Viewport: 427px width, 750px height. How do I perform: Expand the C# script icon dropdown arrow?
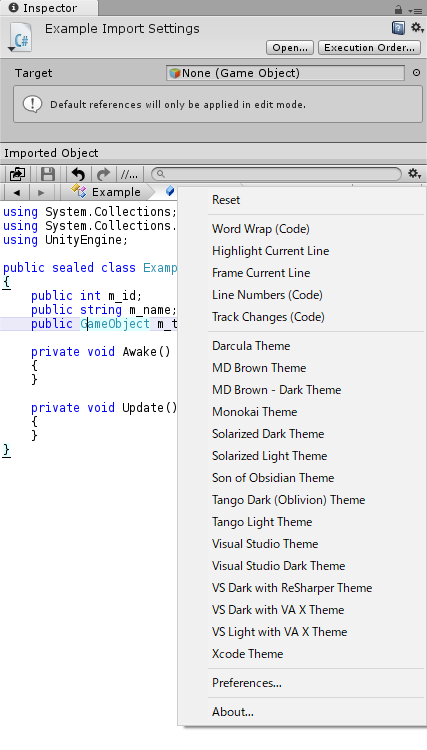11,49
